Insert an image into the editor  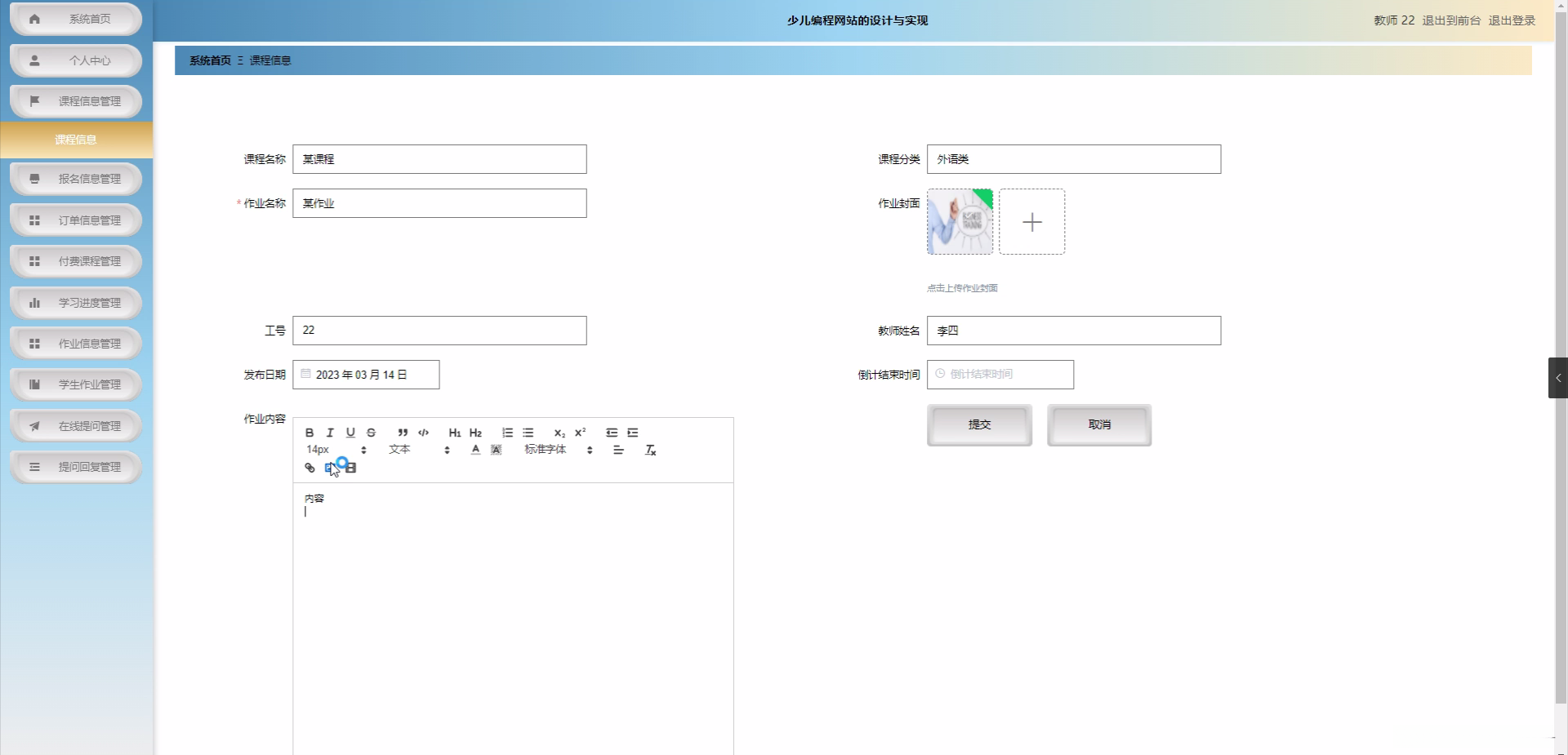(x=330, y=468)
